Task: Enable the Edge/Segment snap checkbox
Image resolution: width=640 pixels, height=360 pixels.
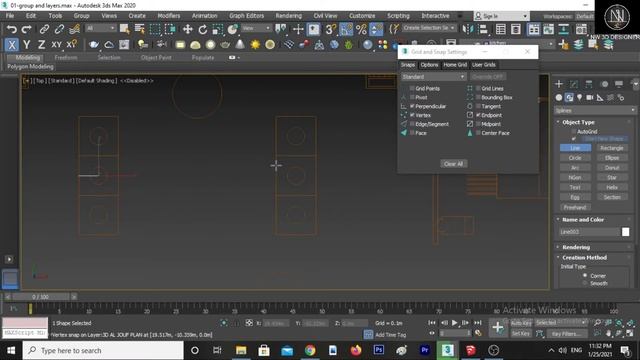Action: (412, 124)
